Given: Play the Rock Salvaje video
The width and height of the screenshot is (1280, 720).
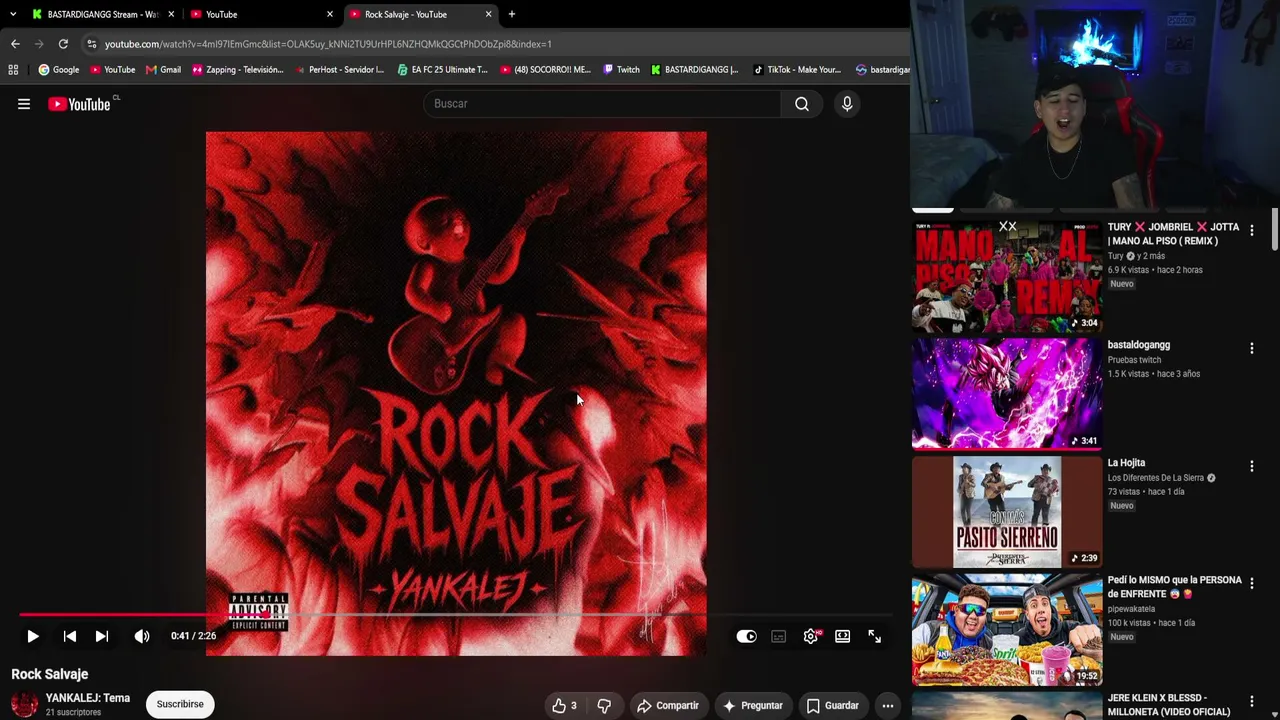Looking at the screenshot, I should (32, 636).
